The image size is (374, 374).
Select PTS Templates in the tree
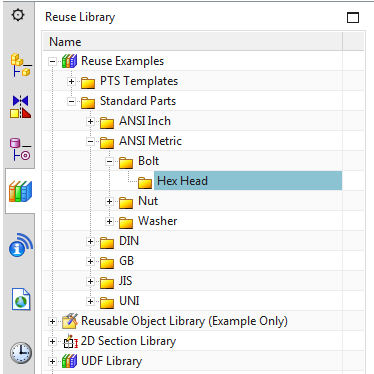click(139, 81)
